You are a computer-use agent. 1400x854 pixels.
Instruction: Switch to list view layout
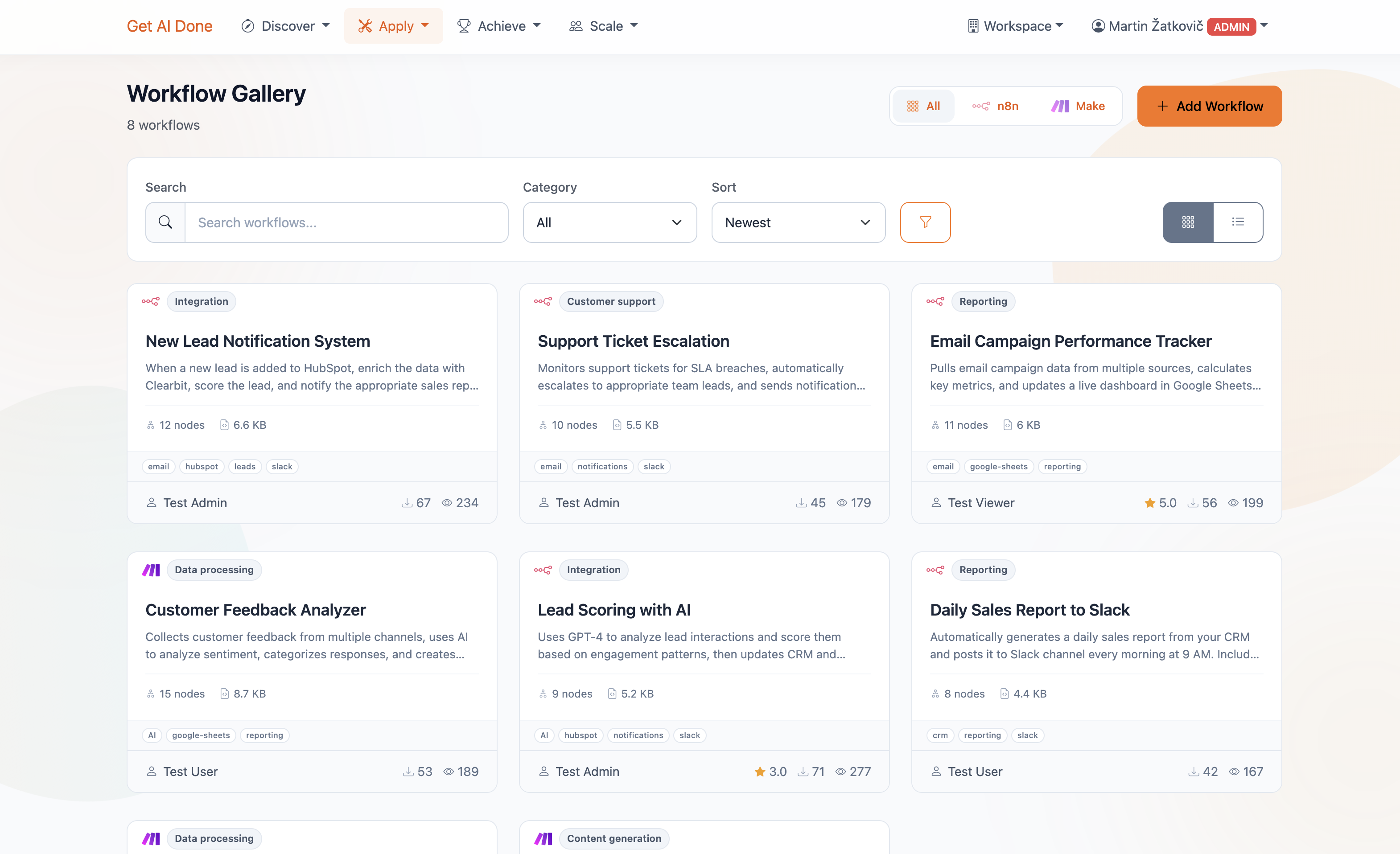(x=1238, y=222)
